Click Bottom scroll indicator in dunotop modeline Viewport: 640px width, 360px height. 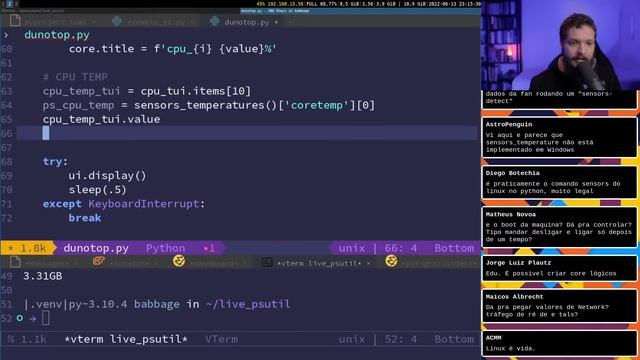[454, 248]
